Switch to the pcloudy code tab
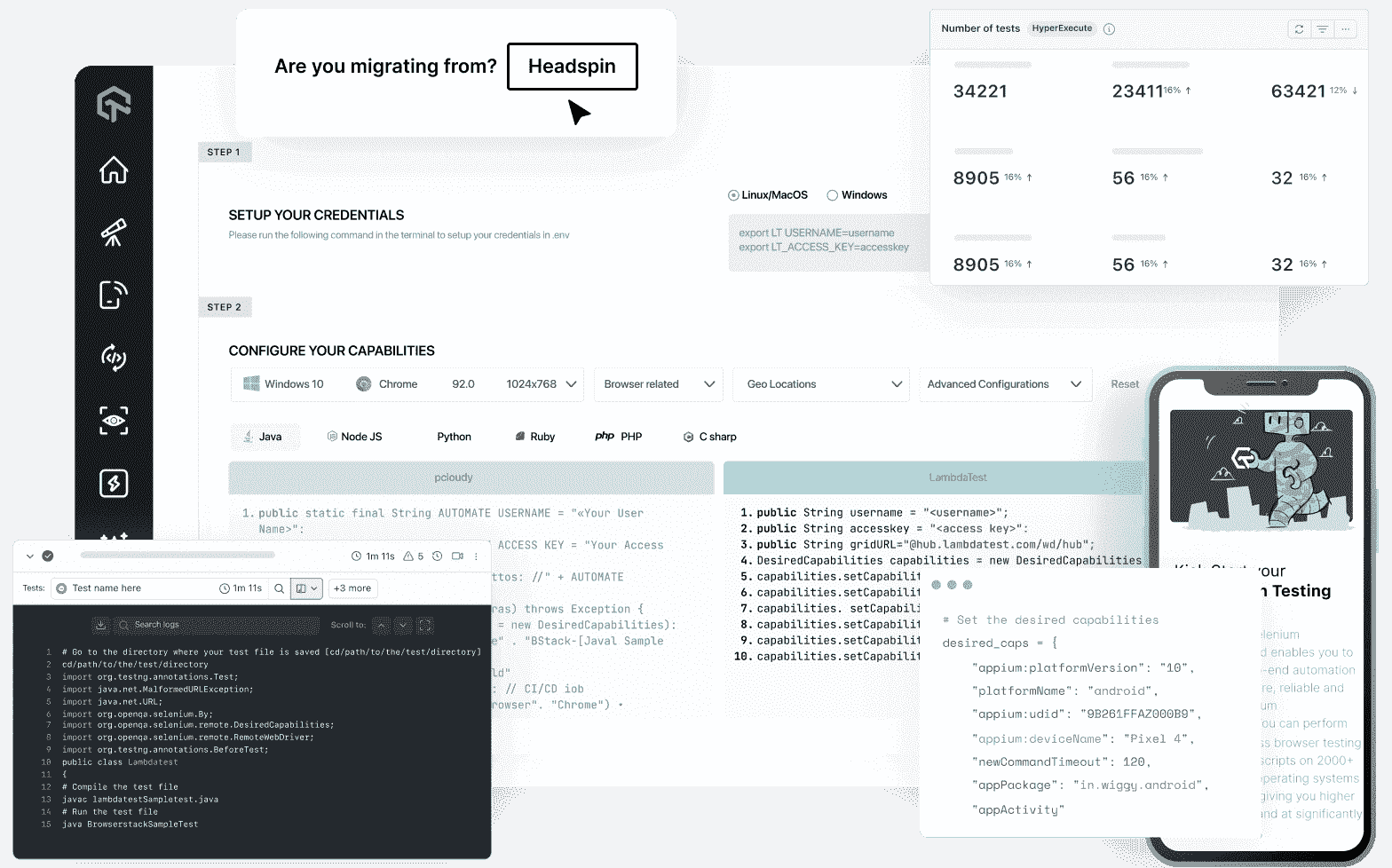Viewport: 1392px width, 868px height. (471, 477)
